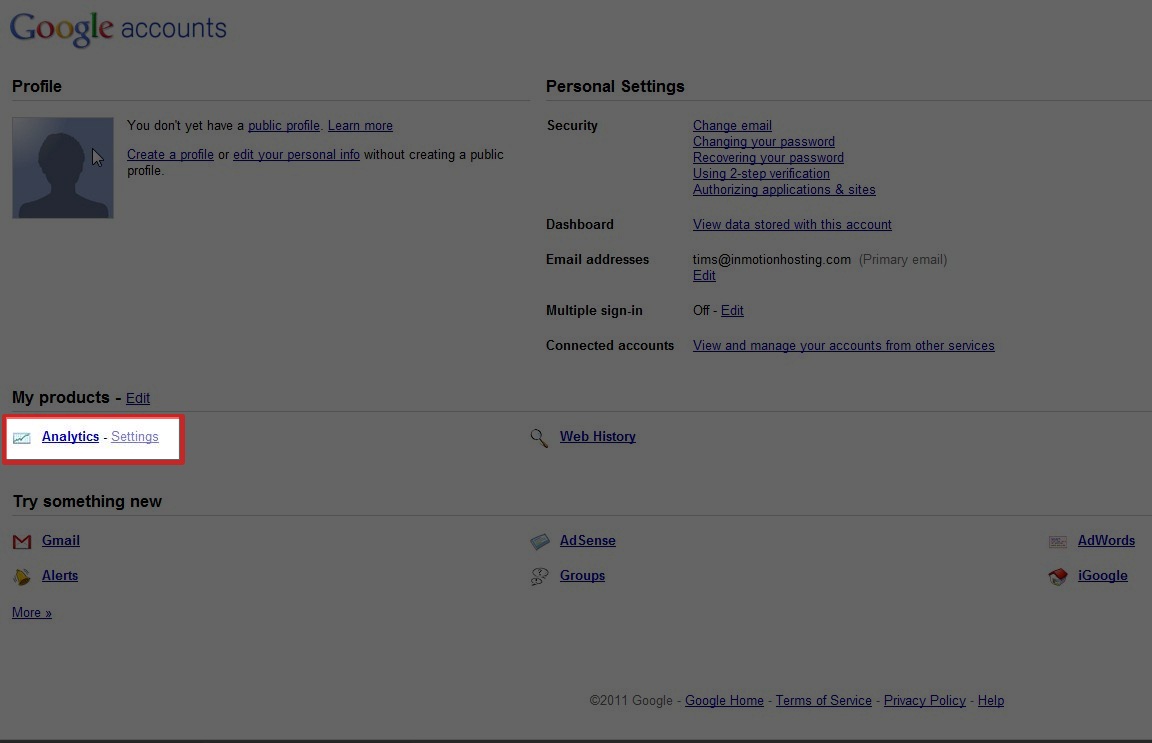Image resolution: width=1152 pixels, height=743 pixels.
Task: Edit the Multiple sign-in setting
Action: 732,310
